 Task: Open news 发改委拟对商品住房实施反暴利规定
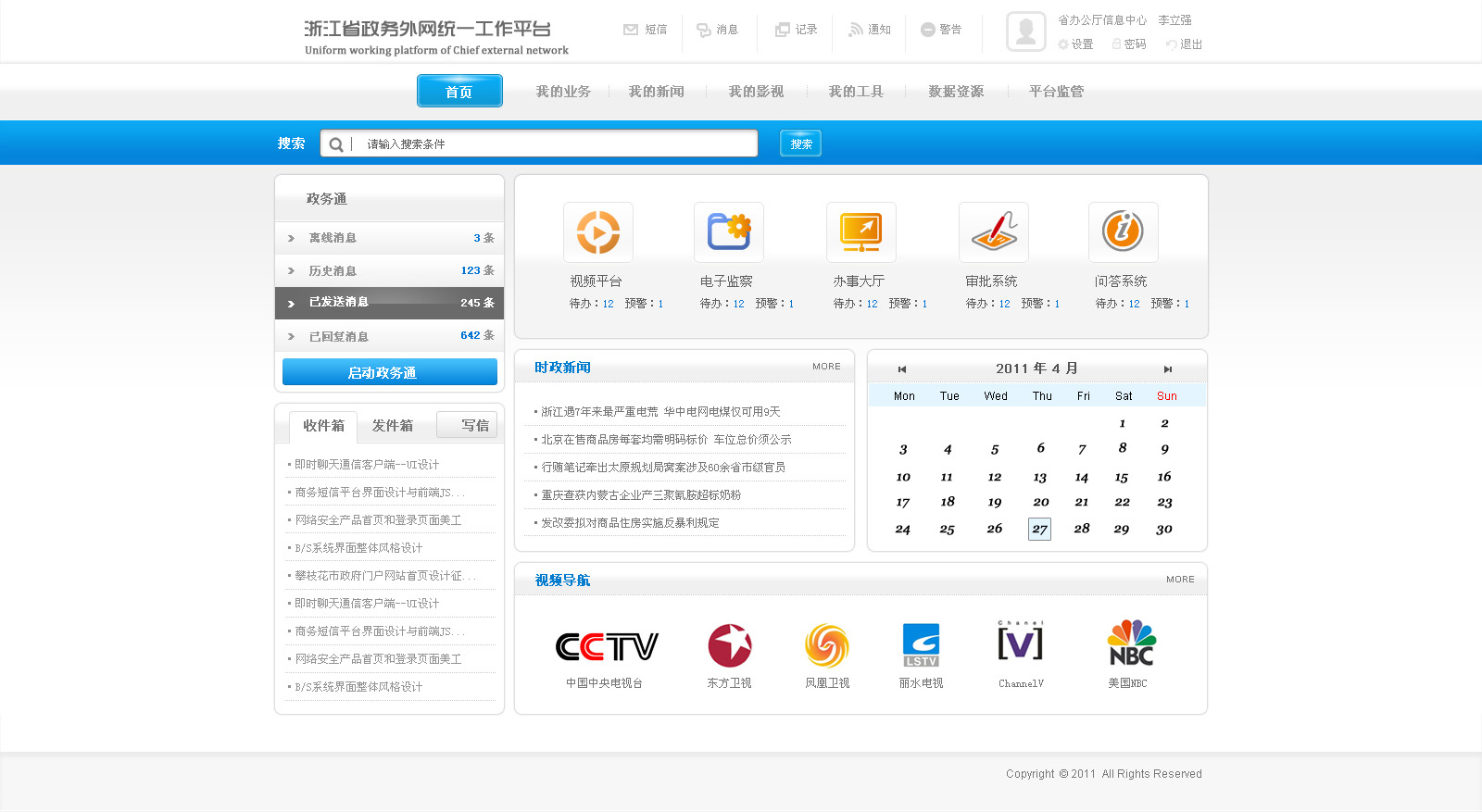(630, 523)
